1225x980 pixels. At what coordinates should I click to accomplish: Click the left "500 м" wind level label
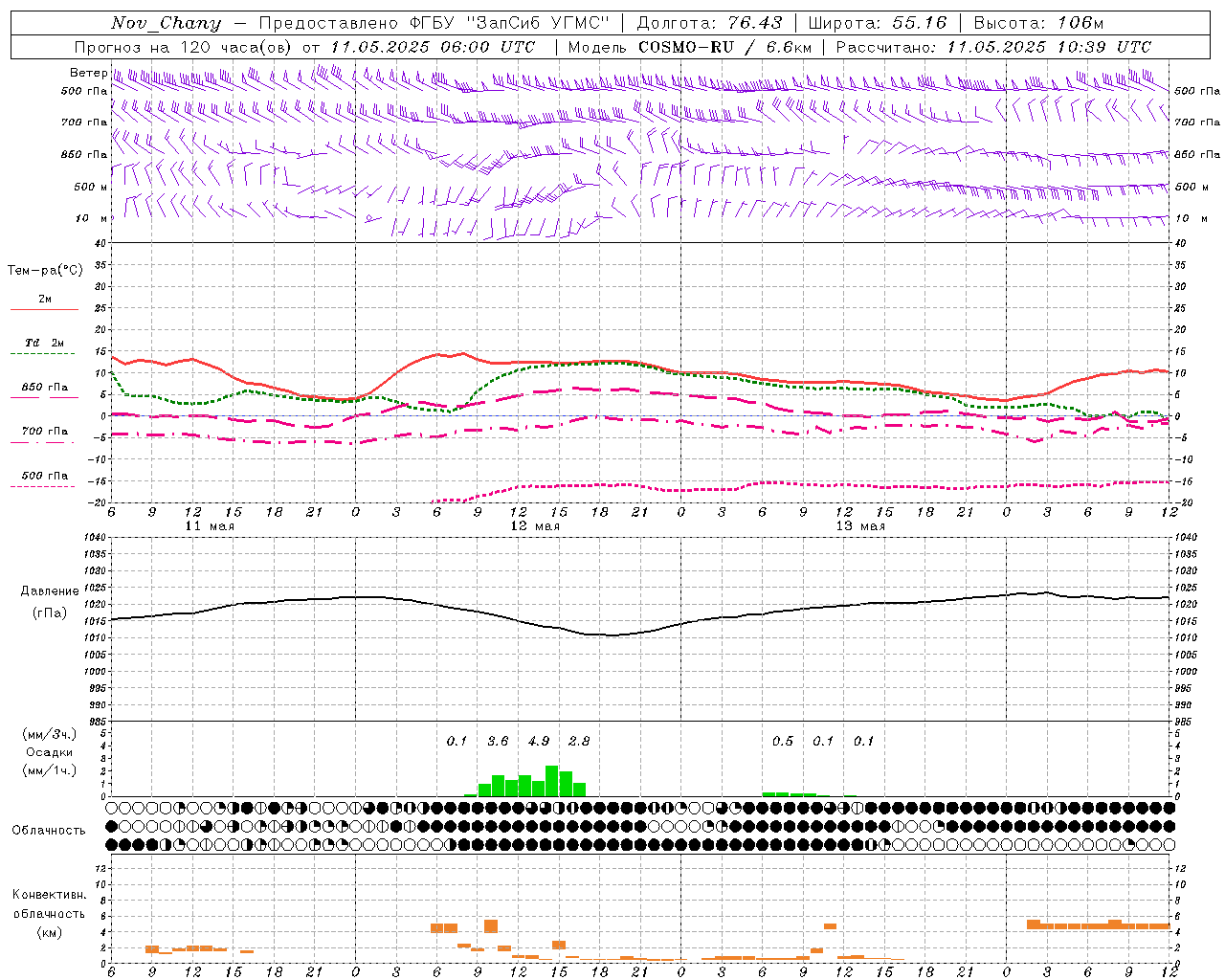coord(90,187)
